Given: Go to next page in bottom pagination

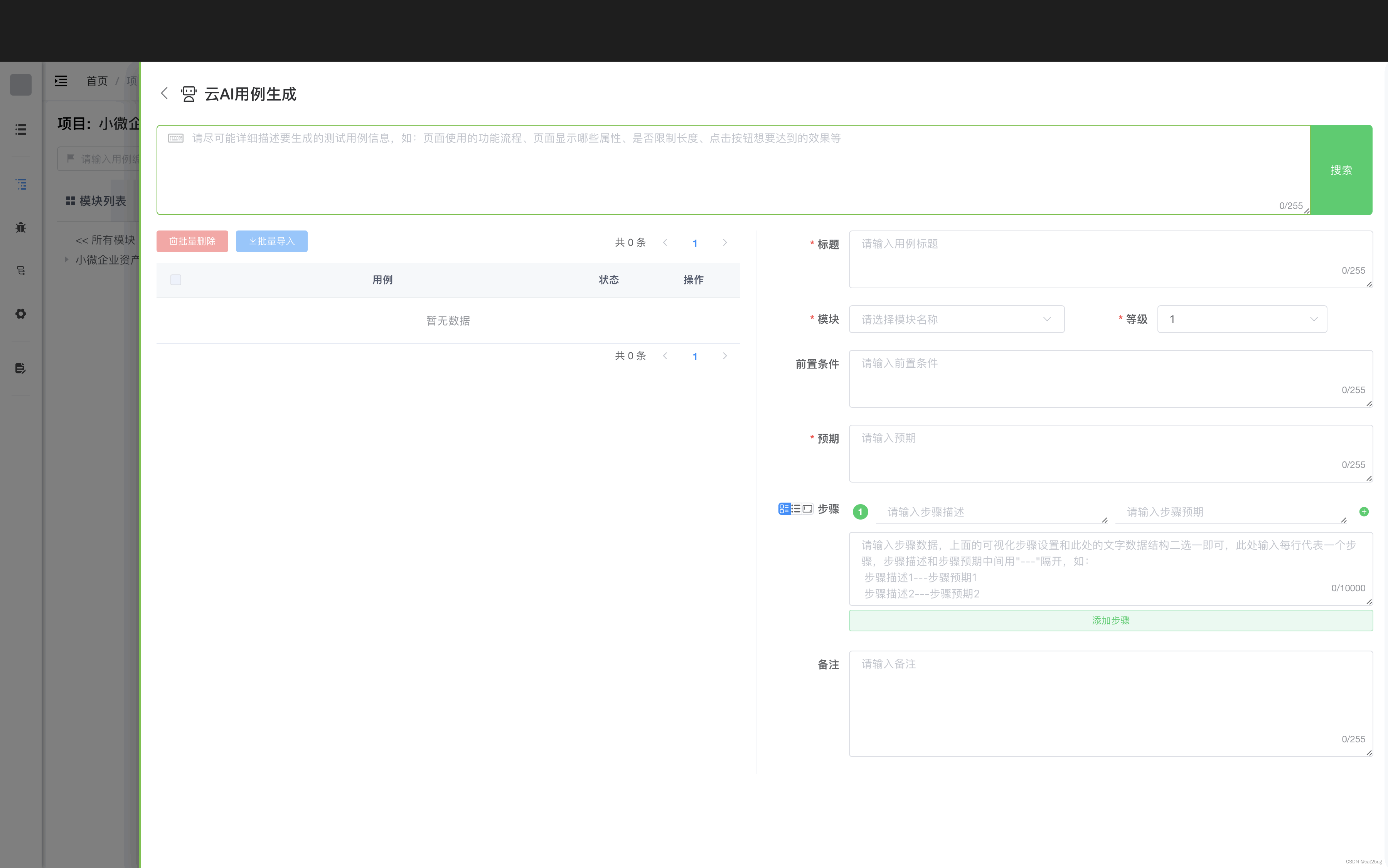Looking at the screenshot, I should 725,356.
